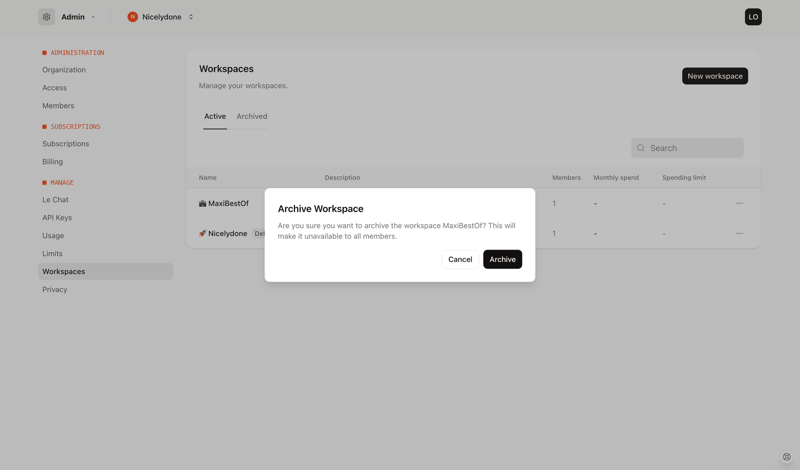Click the bottom-right help icon

tap(786, 457)
